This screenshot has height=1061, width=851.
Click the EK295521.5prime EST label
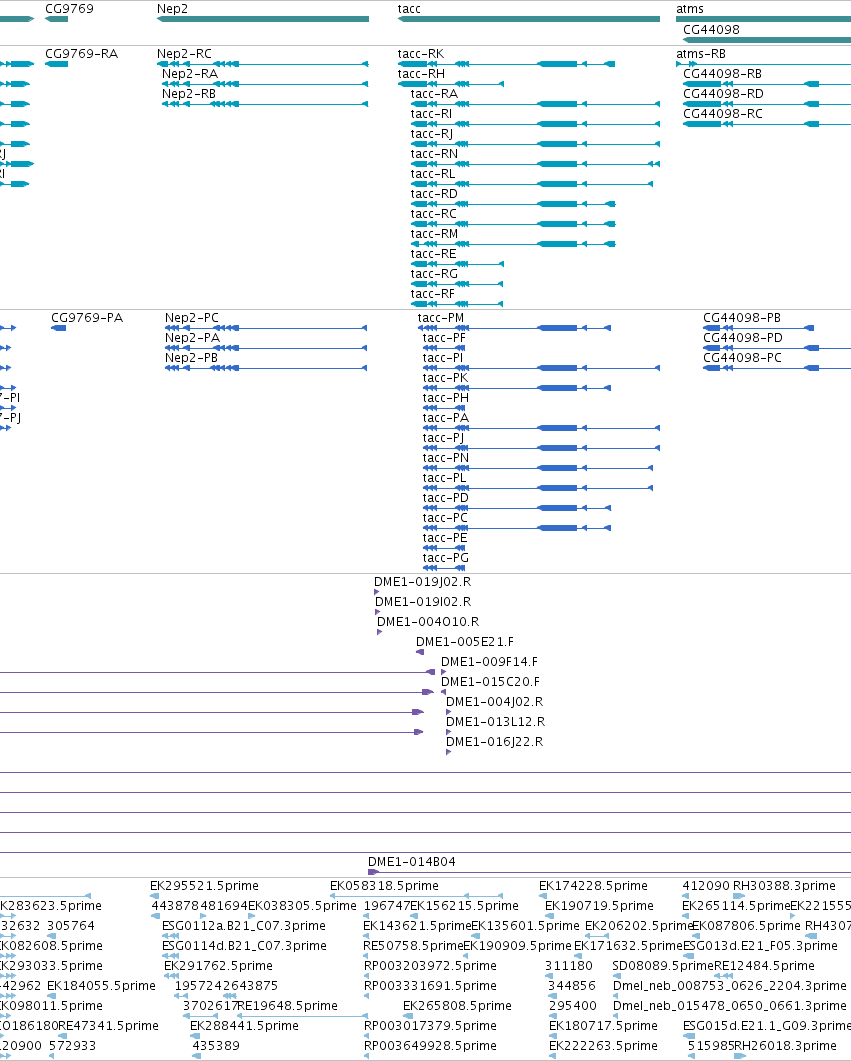(x=204, y=885)
